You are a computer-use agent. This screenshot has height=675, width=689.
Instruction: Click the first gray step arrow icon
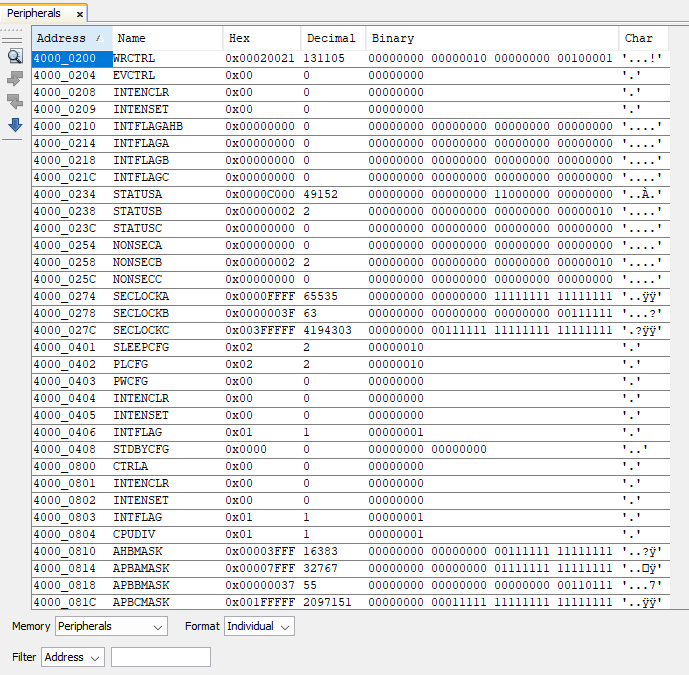click(15, 79)
